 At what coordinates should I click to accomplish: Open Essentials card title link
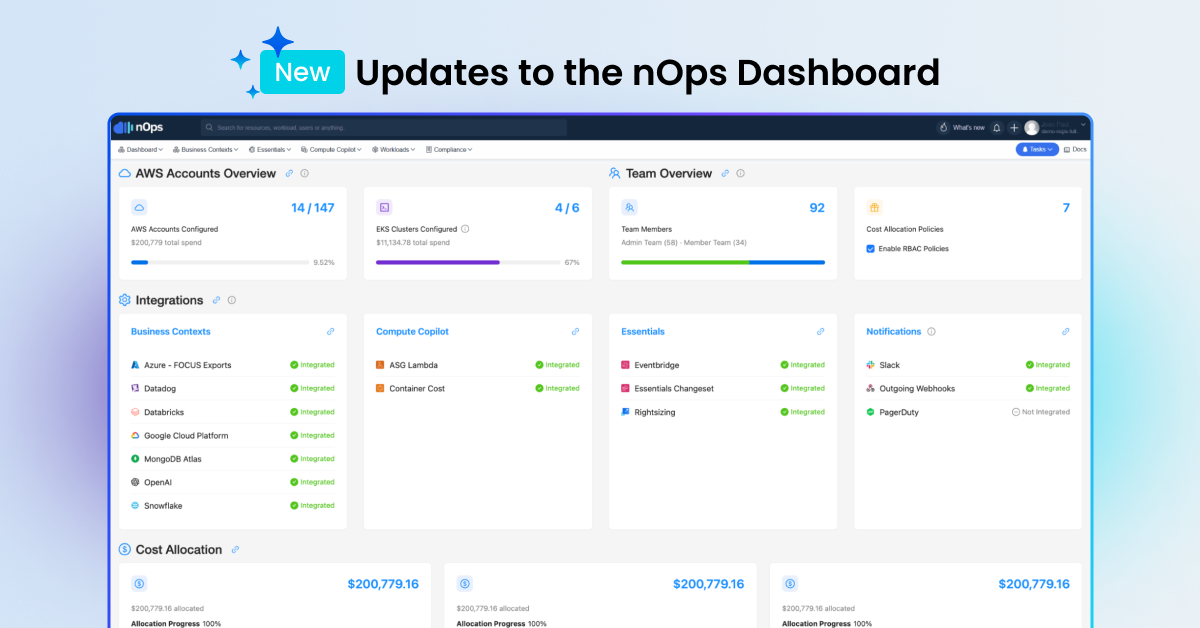tap(643, 331)
